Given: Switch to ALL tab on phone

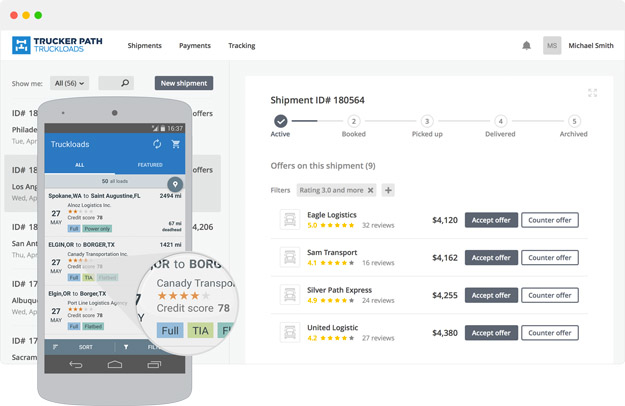Looking at the screenshot, I should (80, 165).
